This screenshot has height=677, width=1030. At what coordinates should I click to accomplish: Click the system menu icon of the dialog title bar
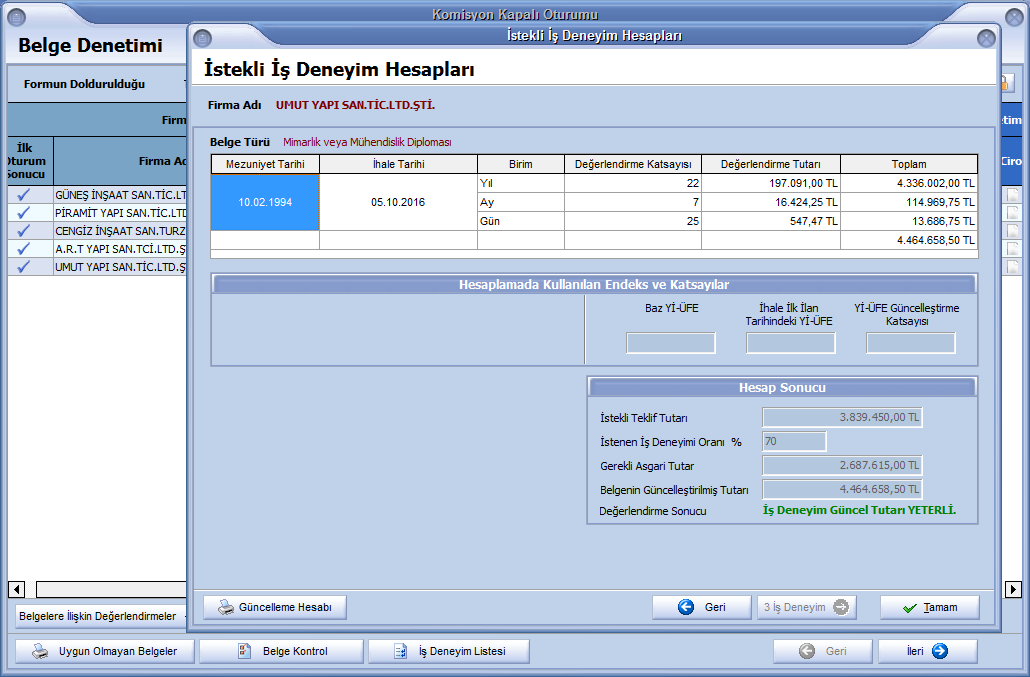pyautogui.click(x=202, y=38)
